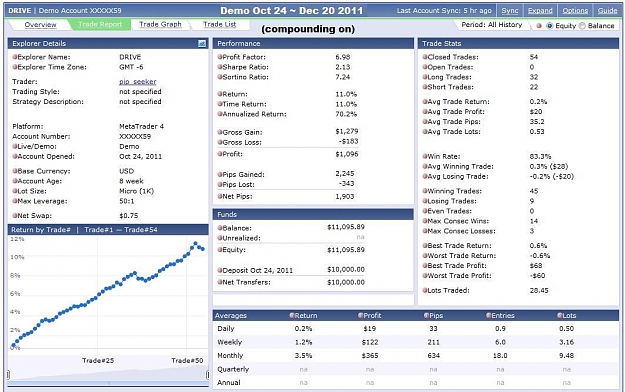Click the info bullet beside Sharpe Ratio
The width and height of the screenshot is (625, 392).
(220, 67)
